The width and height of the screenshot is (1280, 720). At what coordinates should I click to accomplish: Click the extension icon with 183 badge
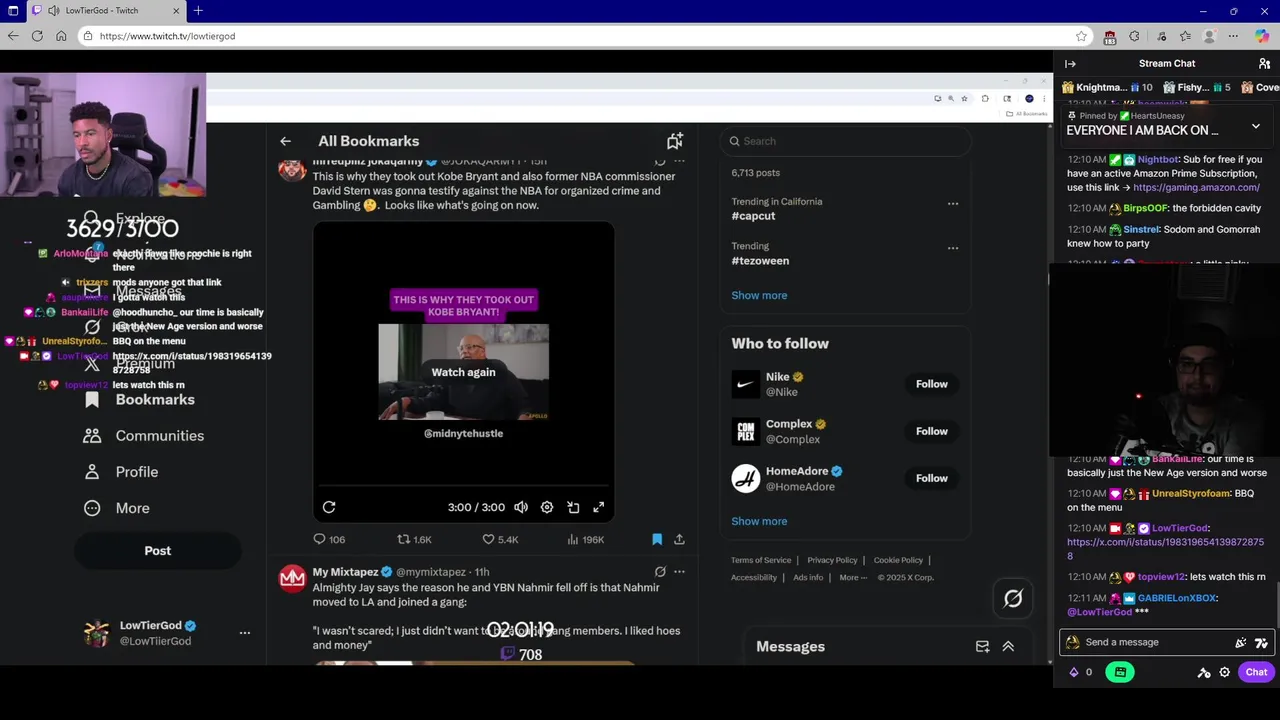coord(1109,37)
